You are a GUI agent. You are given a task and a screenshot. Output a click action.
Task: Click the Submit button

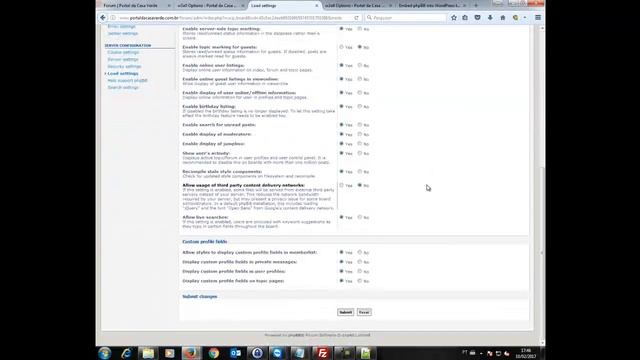coord(345,312)
